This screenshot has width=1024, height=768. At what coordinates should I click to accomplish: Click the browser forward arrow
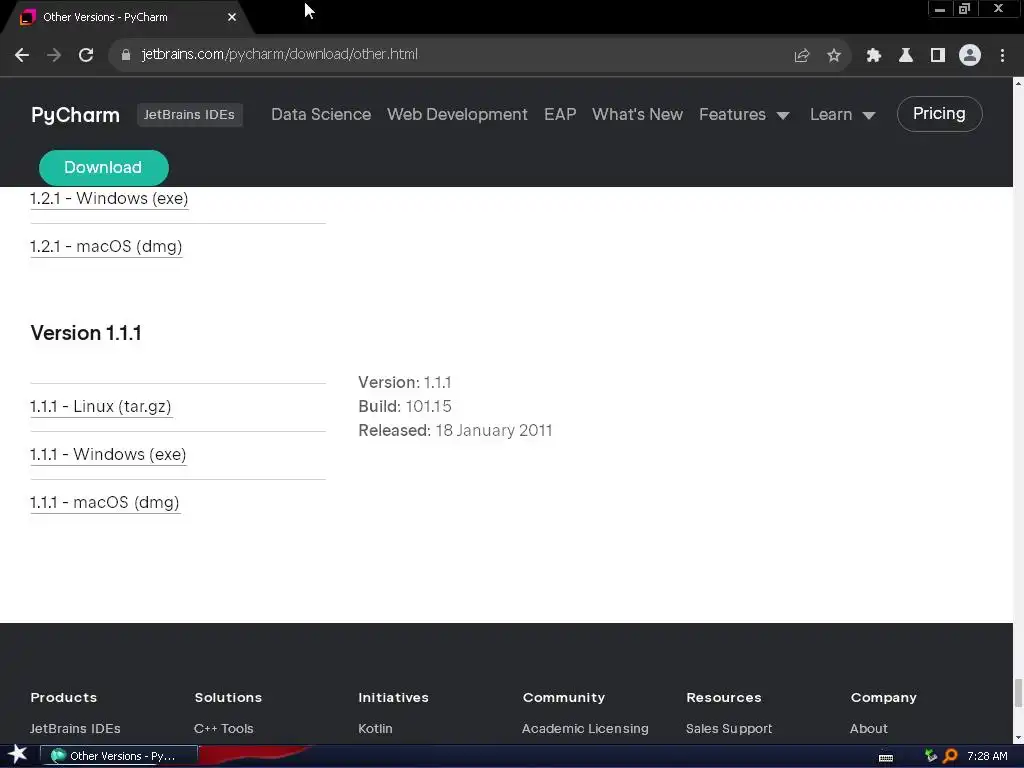click(54, 55)
